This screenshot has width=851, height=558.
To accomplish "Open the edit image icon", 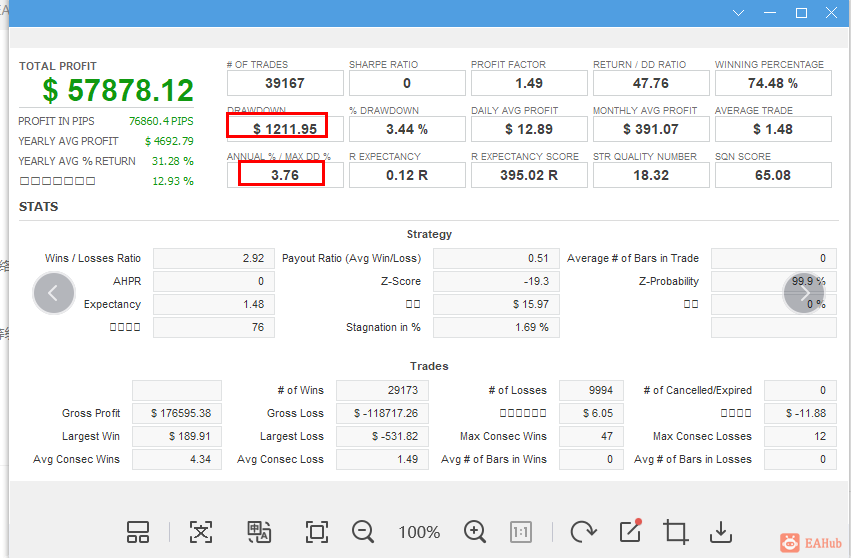I will pyautogui.click(x=631, y=530).
